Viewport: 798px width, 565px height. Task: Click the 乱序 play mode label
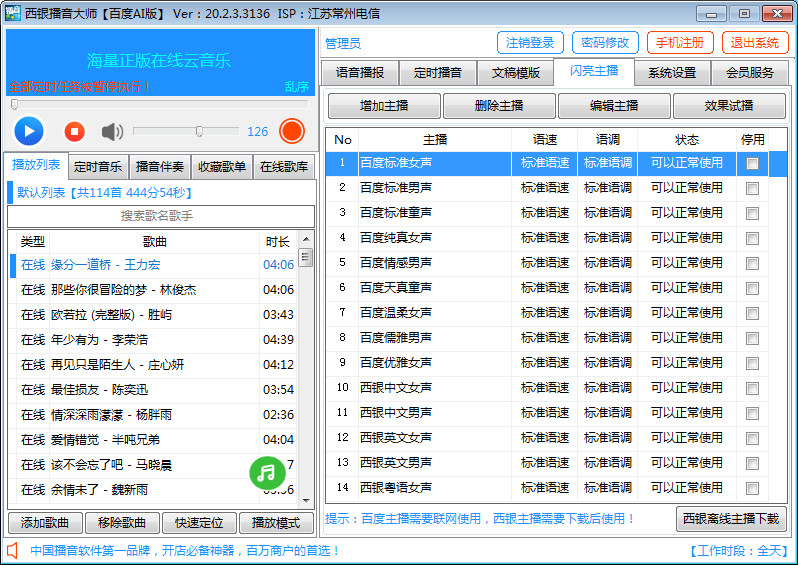(297, 87)
